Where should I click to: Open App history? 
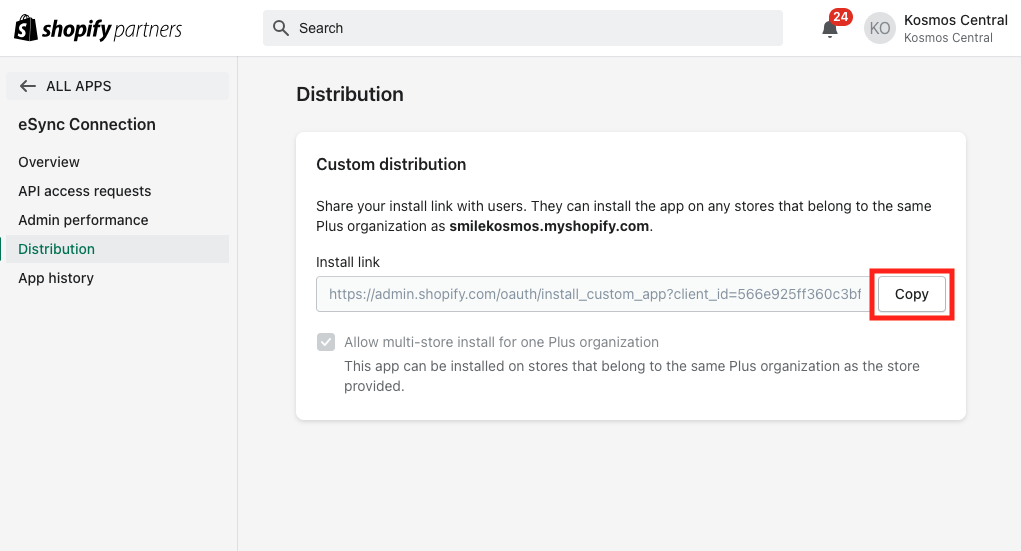(56, 278)
